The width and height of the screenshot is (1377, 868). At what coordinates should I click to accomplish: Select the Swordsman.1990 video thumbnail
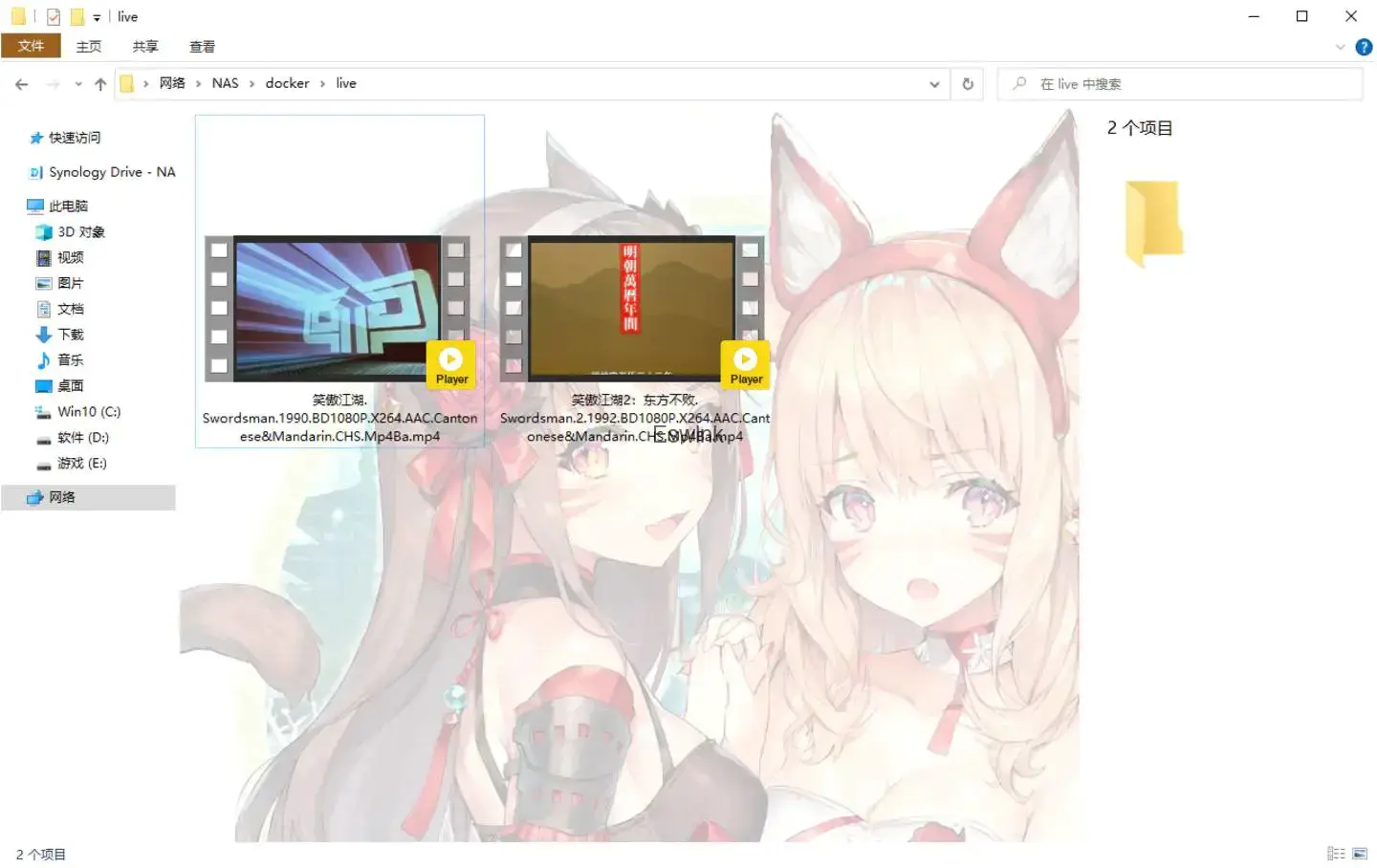339,308
